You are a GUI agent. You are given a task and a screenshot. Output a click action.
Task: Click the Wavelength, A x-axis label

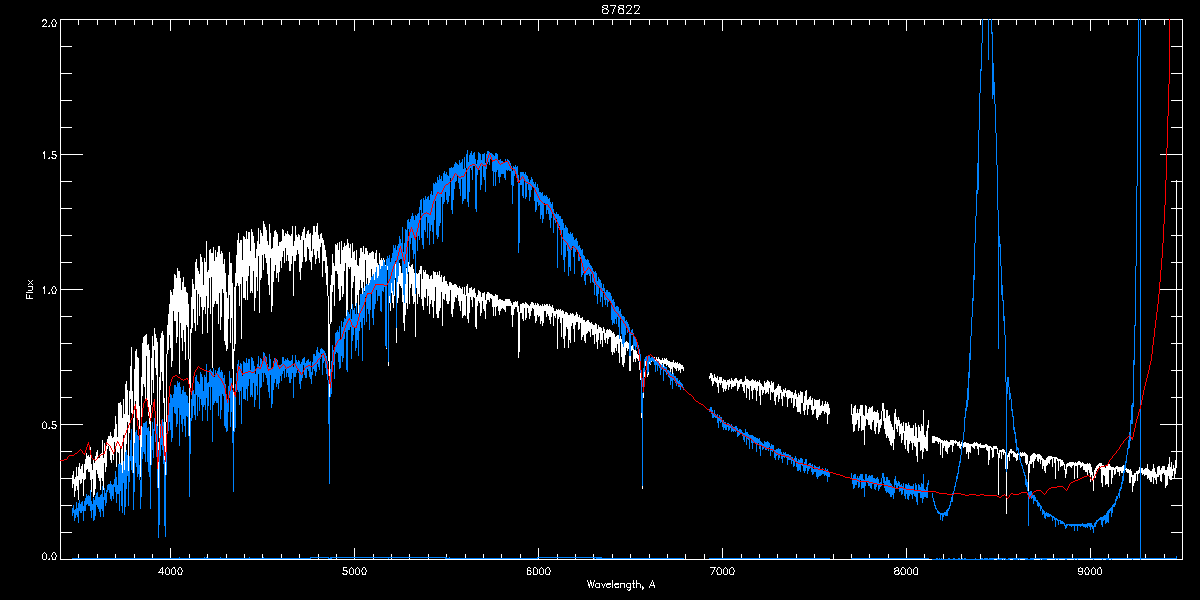621,584
